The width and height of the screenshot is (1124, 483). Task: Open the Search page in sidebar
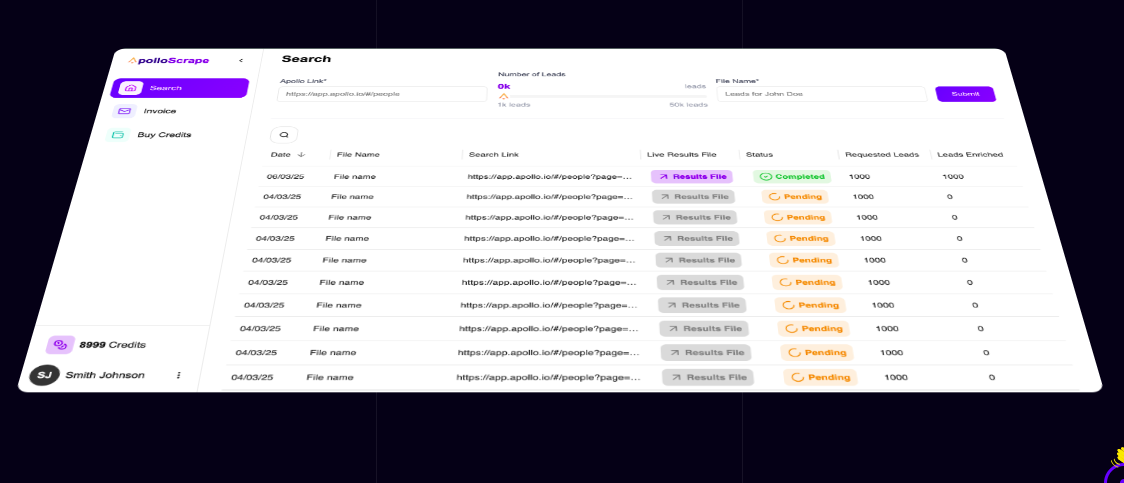point(179,88)
